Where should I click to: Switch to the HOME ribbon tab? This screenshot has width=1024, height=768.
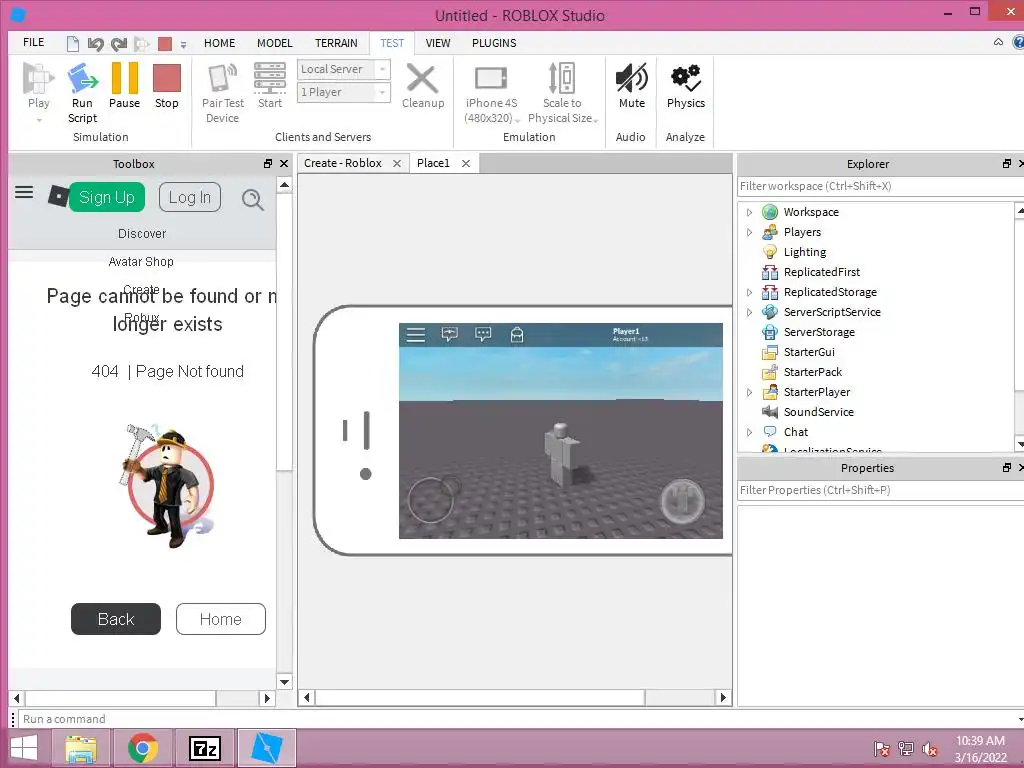[x=219, y=43]
